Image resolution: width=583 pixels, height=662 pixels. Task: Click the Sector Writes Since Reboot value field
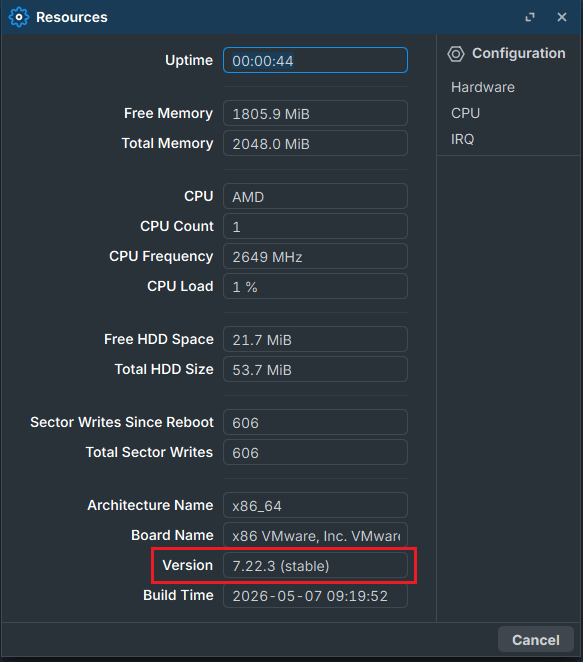point(315,422)
